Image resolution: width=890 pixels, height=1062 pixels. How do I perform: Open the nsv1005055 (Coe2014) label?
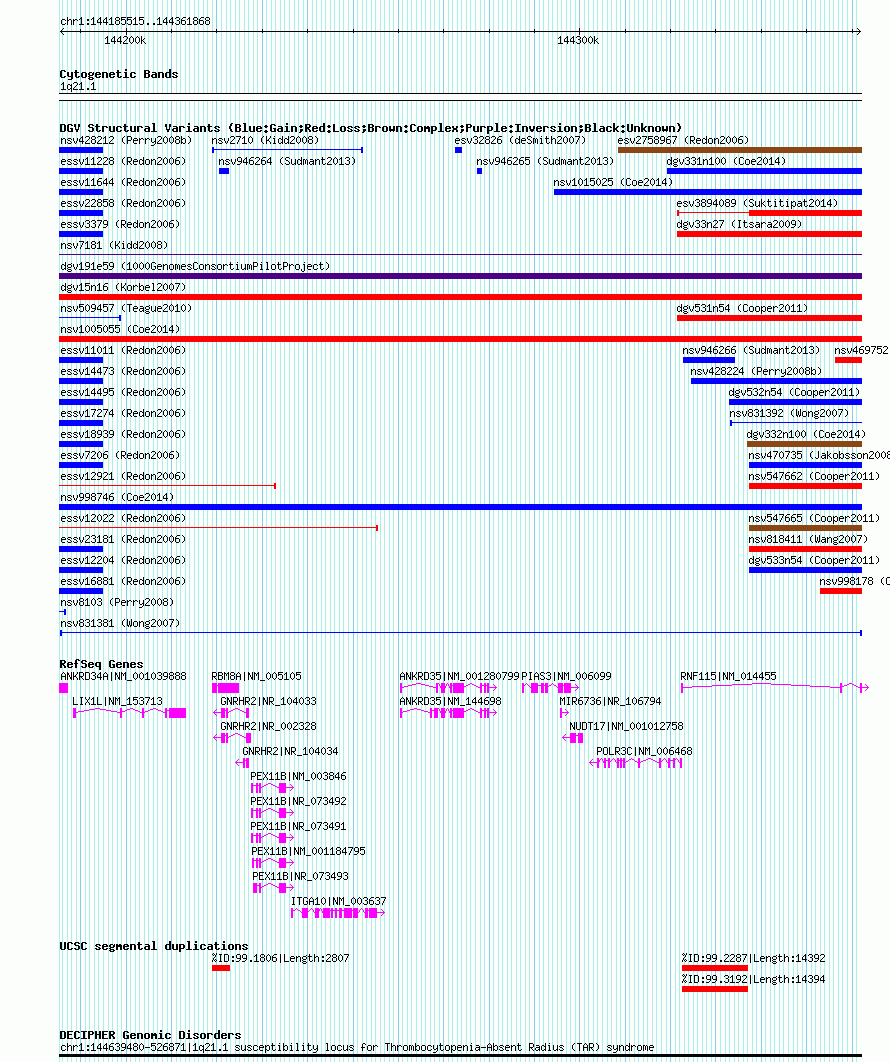(x=120, y=329)
